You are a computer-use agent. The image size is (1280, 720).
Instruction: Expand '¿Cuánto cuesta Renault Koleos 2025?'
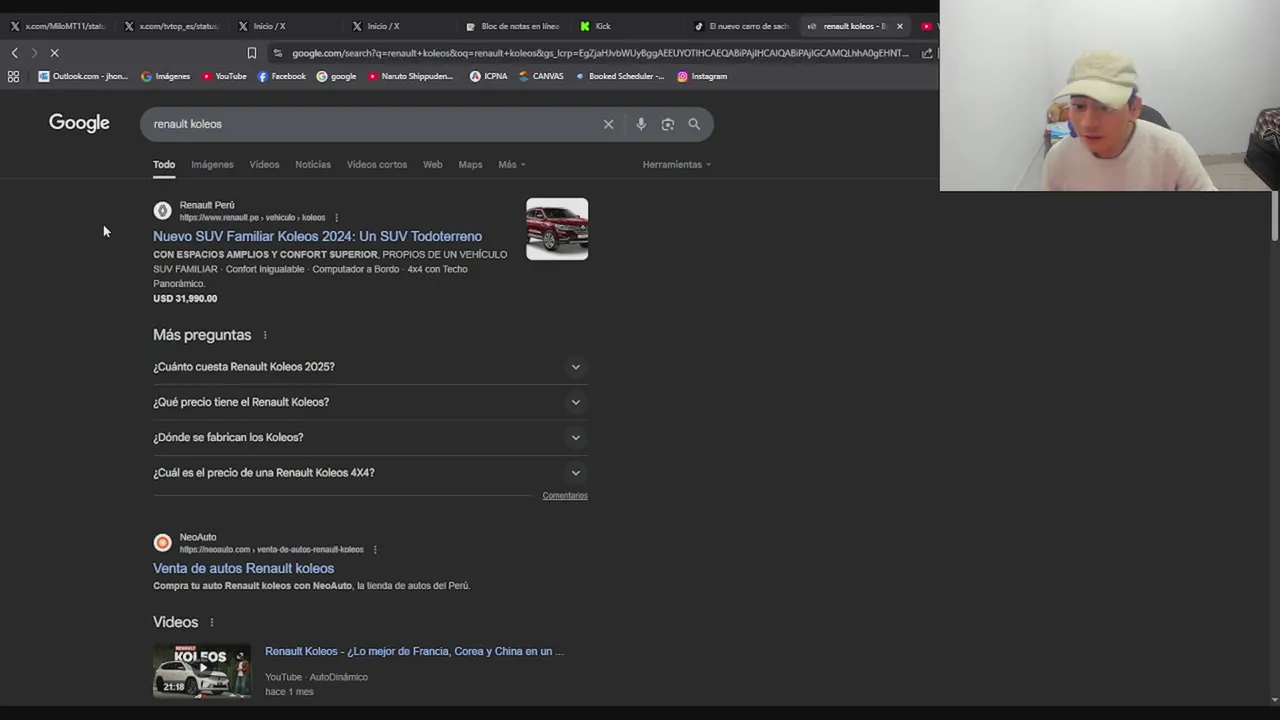pyautogui.click(x=370, y=367)
